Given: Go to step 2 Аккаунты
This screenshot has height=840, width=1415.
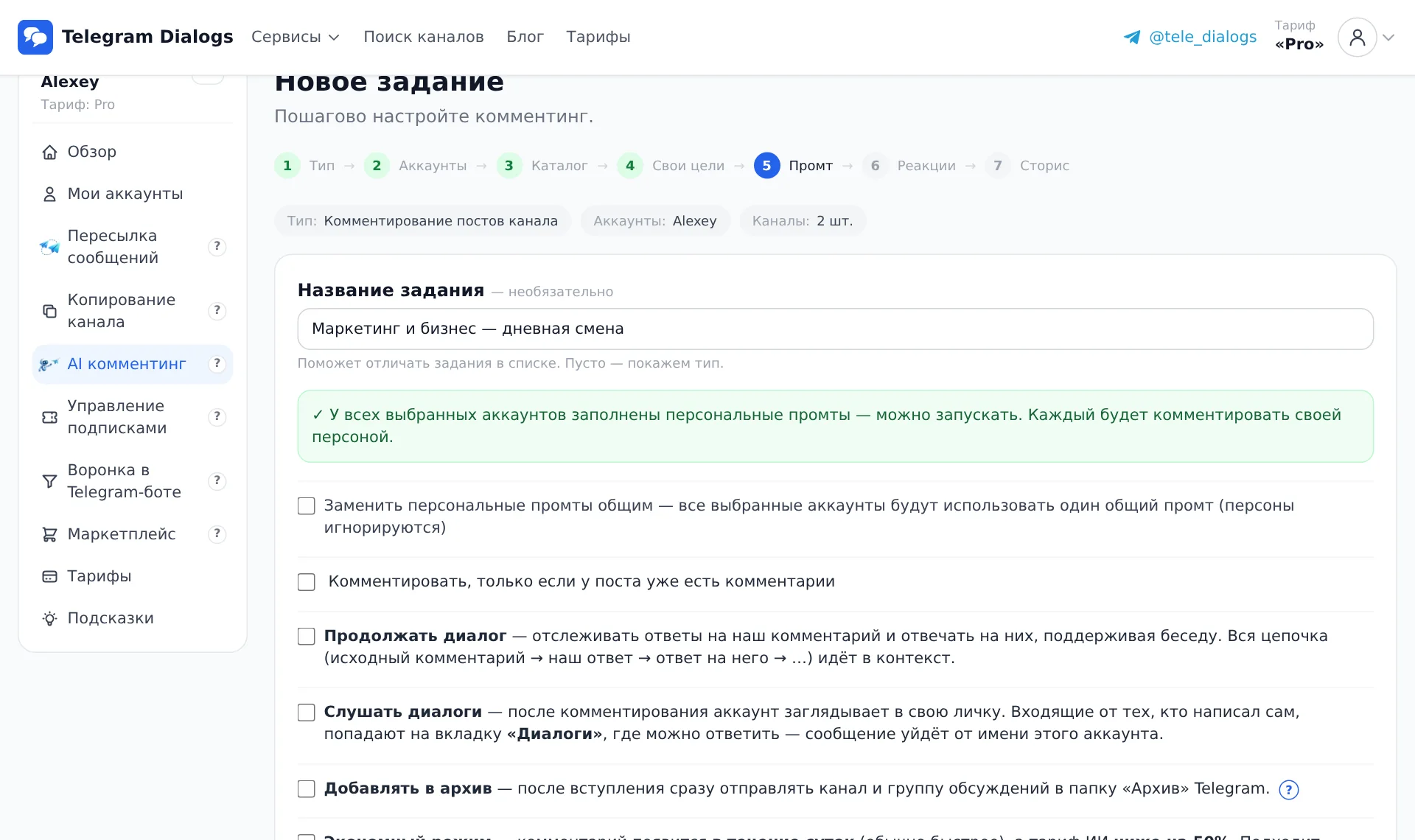Looking at the screenshot, I should point(416,166).
